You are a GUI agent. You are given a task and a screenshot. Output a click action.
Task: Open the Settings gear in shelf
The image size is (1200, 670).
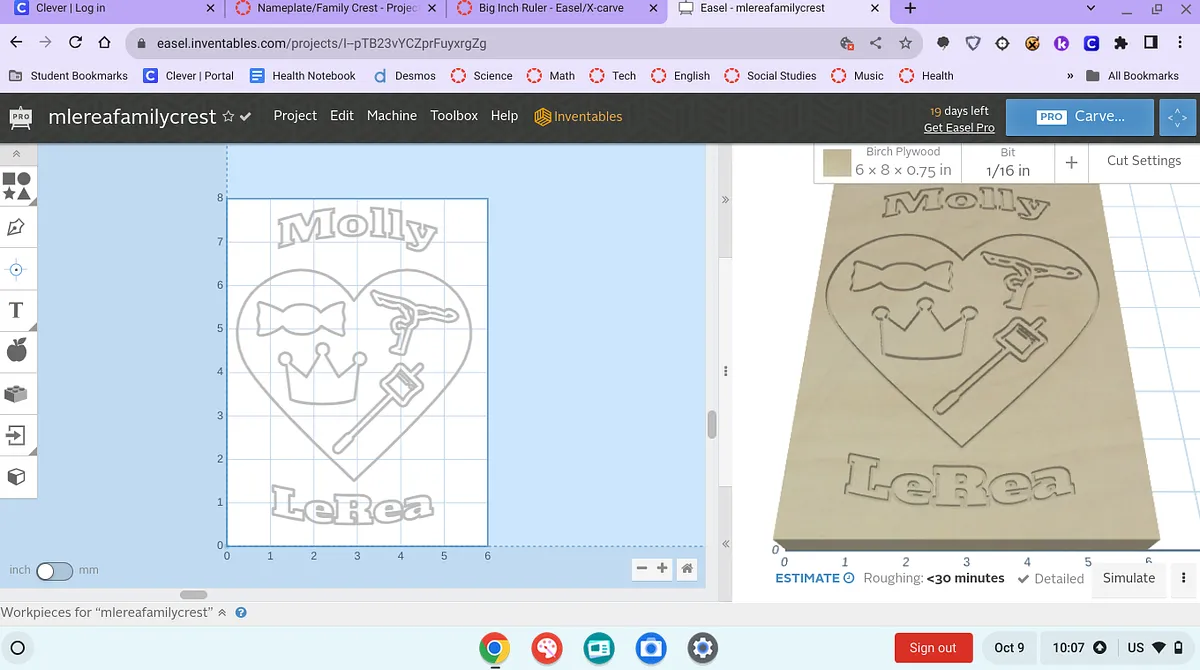coord(703,648)
